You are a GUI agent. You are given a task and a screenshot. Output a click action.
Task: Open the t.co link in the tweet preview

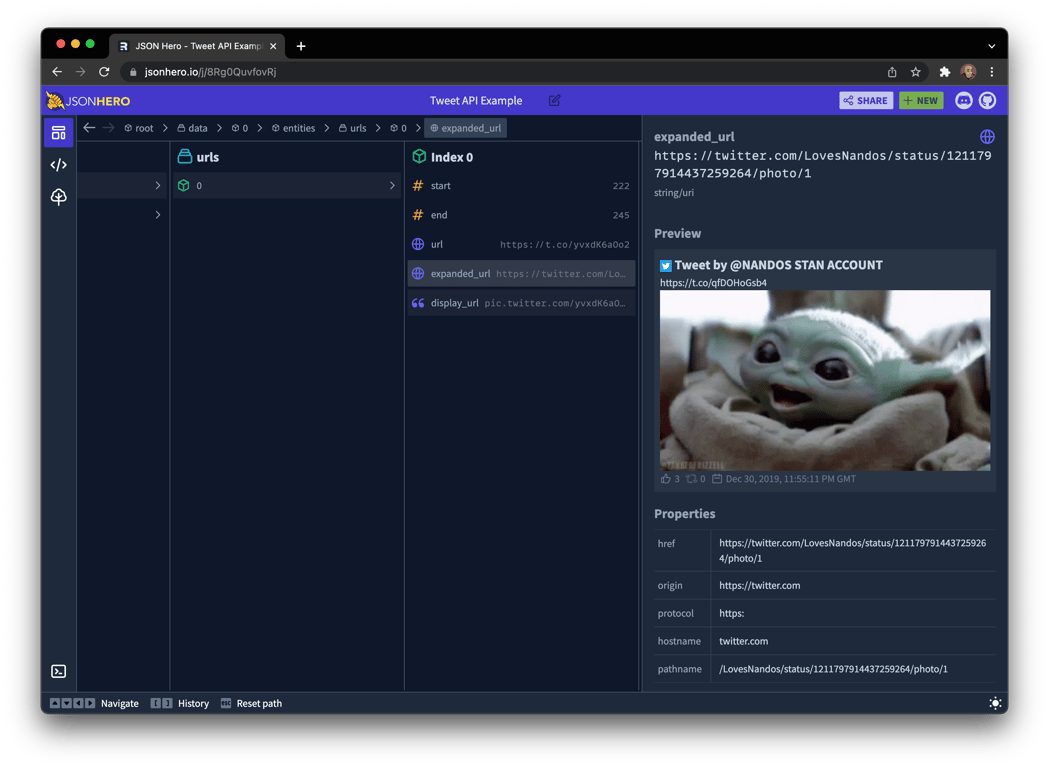tap(713, 282)
